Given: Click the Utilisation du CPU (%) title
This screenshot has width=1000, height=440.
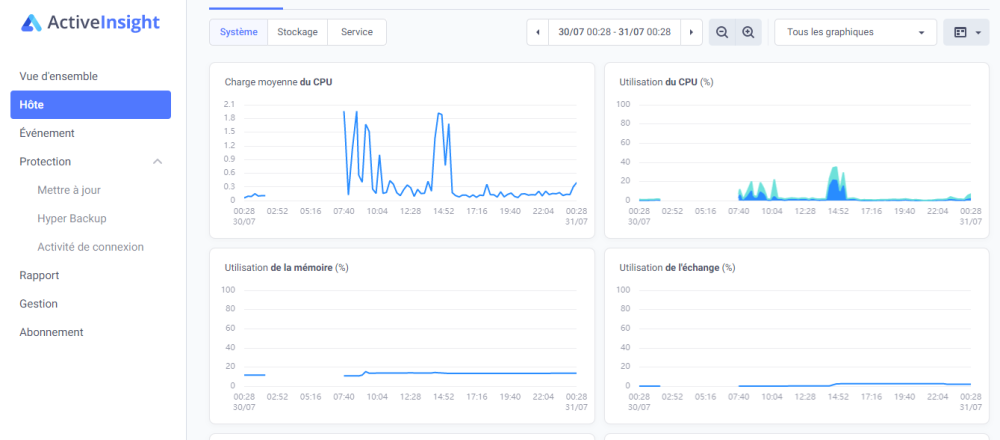Looking at the screenshot, I should 666,82.
